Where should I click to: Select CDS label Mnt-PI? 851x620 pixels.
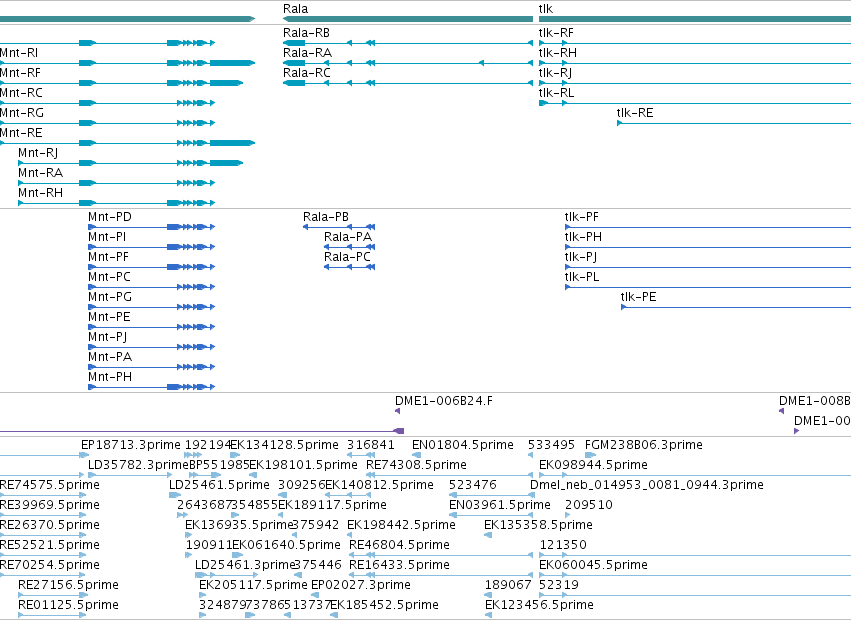point(107,237)
